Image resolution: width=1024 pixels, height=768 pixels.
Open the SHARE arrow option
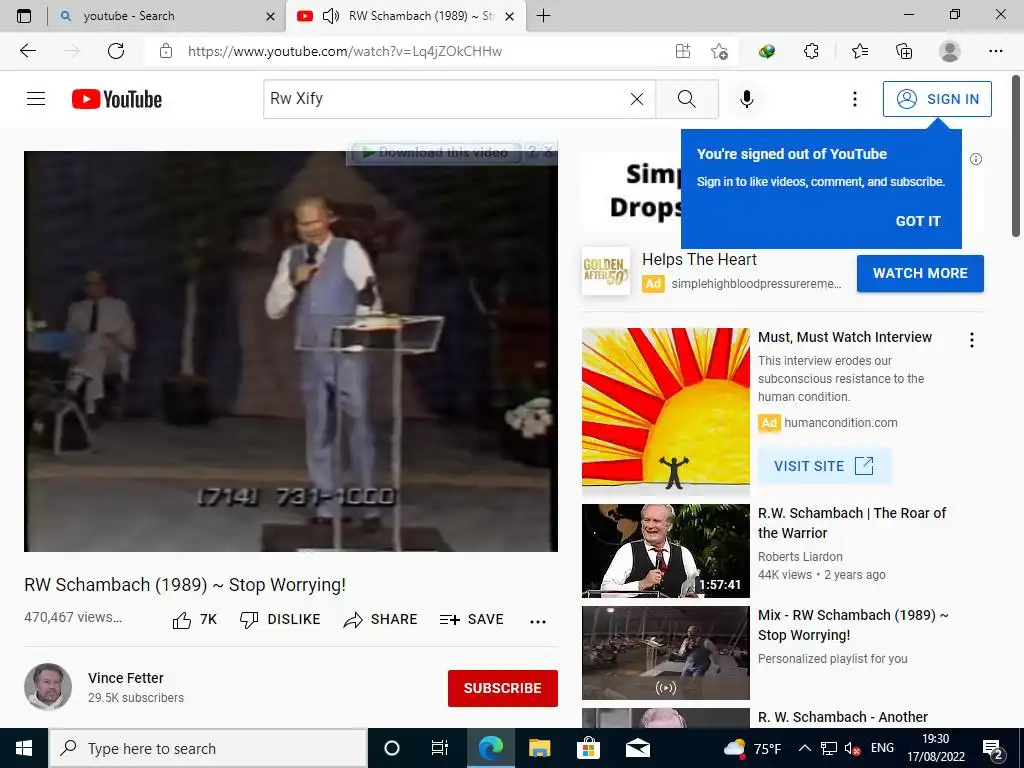(x=380, y=620)
